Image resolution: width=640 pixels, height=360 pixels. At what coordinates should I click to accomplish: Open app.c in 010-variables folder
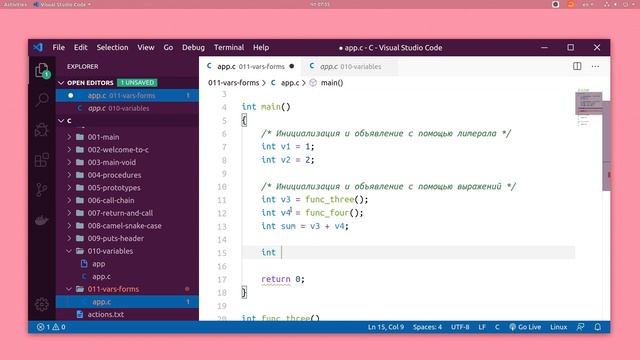[127, 276]
